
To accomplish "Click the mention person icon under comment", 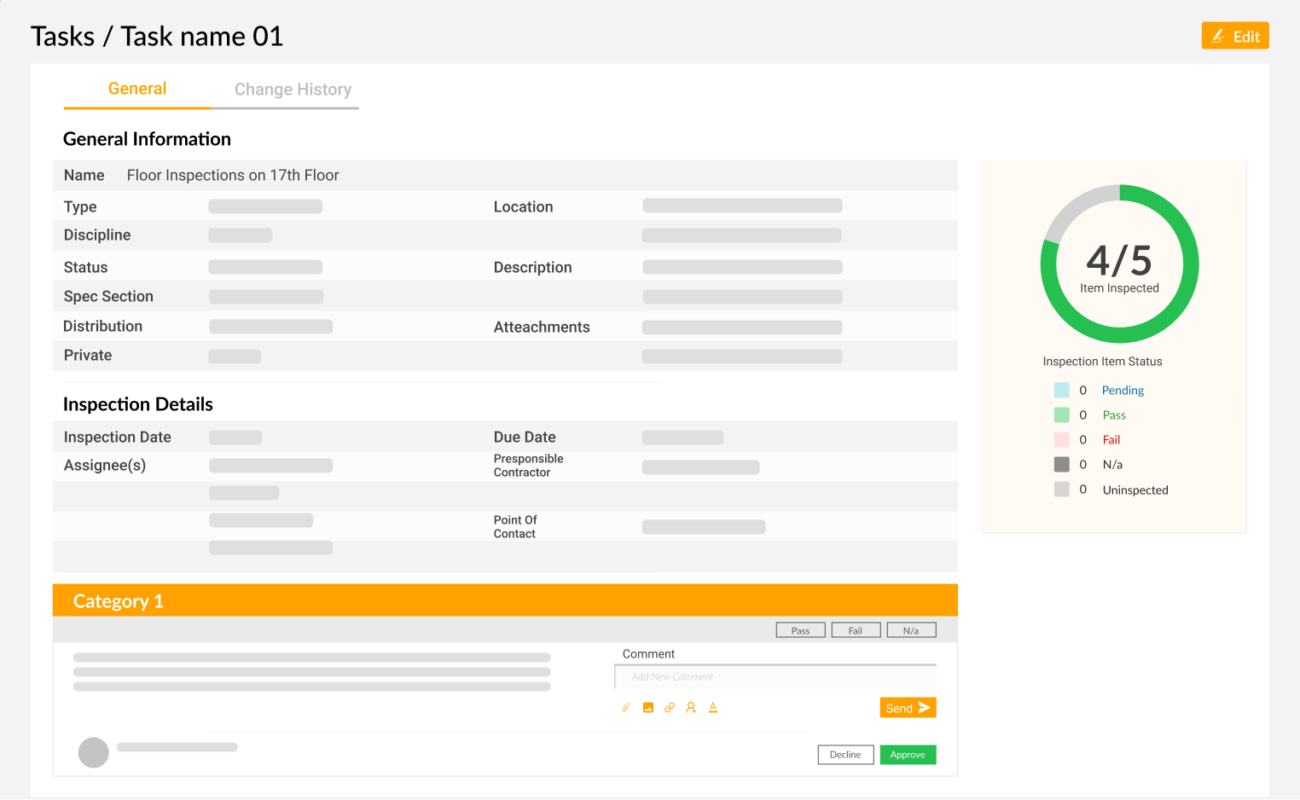I will pos(691,708).
